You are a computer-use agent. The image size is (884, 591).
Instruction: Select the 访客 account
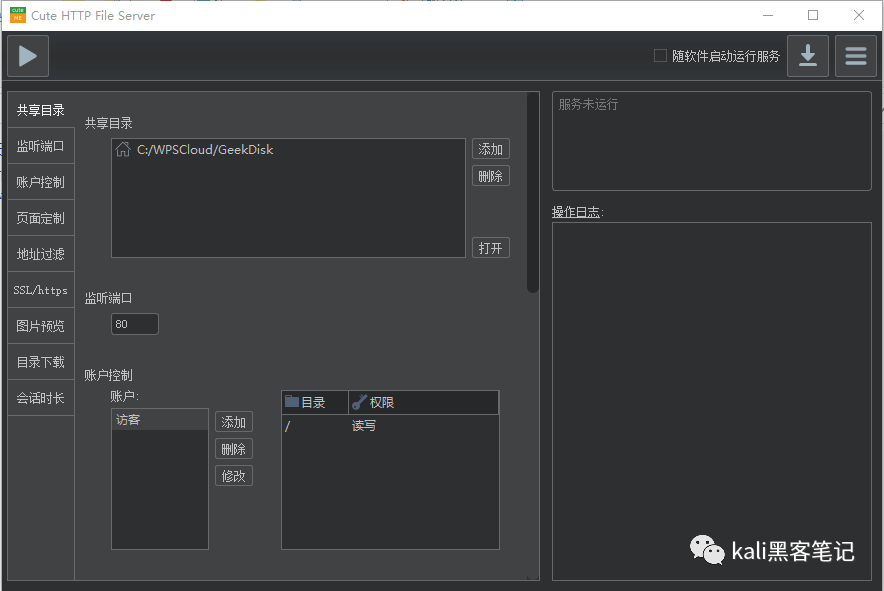coord(160,420)
